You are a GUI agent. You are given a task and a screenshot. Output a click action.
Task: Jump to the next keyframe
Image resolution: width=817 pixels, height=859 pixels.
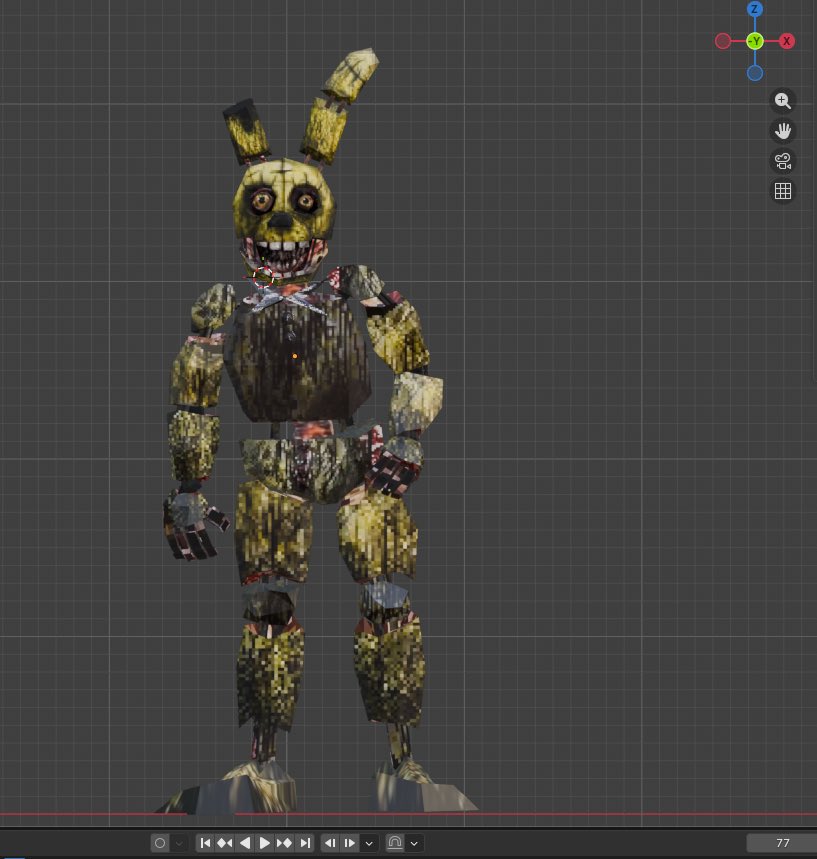click(284, 843)
